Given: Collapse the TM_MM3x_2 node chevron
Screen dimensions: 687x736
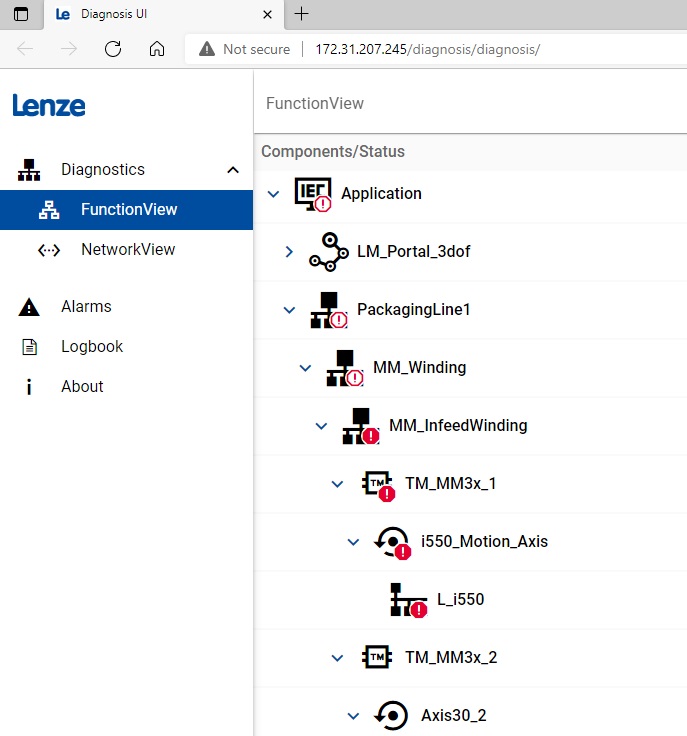Looking at the screenshot, I should click(x=337, y=658).
